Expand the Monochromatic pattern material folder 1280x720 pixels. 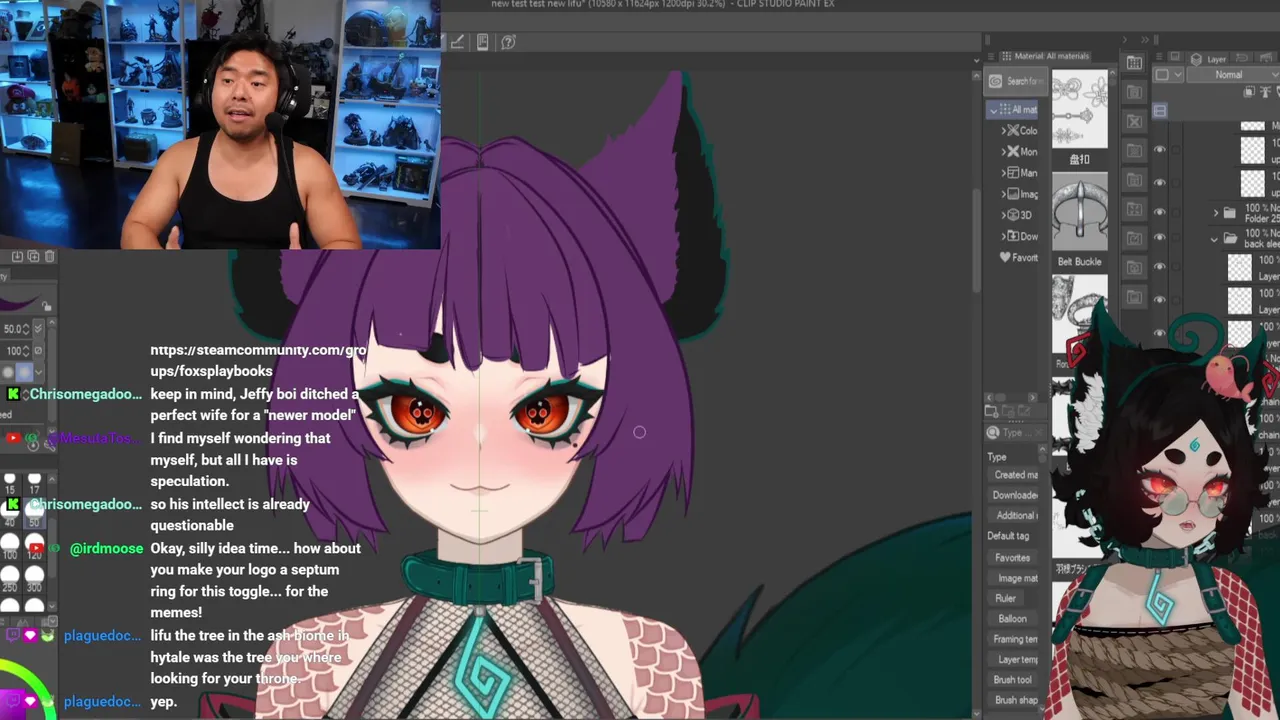coord(1004,152)
